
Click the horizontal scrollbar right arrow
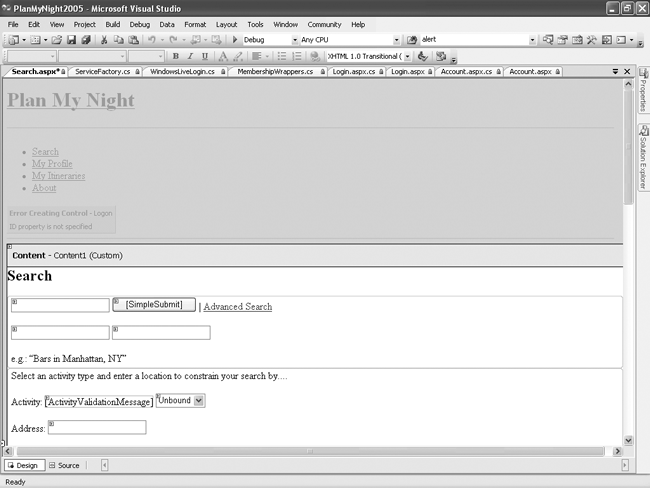tap(617, 451)
